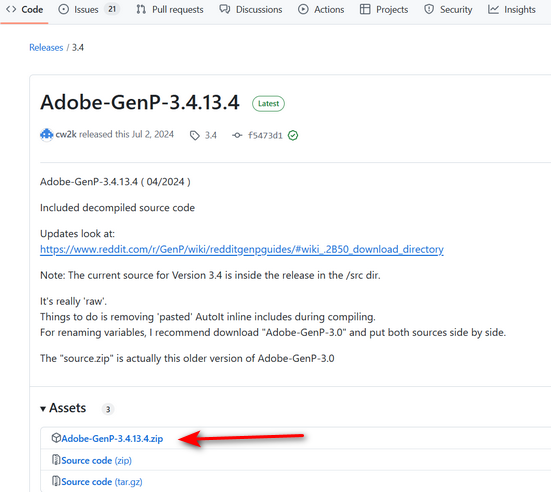Download Source code (zip)
The width and height of the screenshot is (551, 492).
click(x=97, y=460)
